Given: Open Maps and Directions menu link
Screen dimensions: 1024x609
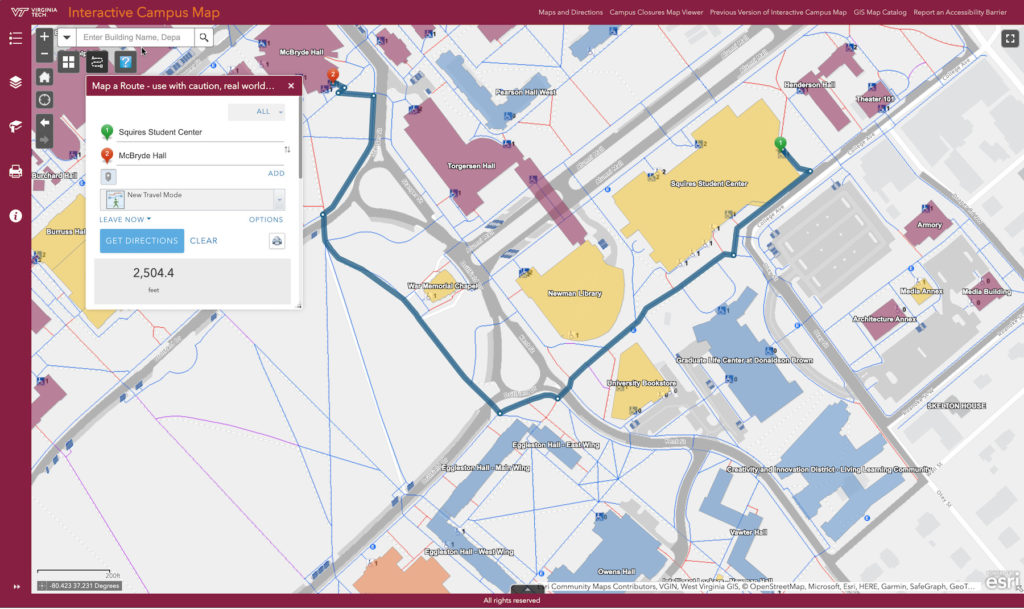Looking at the screenshot, I should [x=570, y=13].
